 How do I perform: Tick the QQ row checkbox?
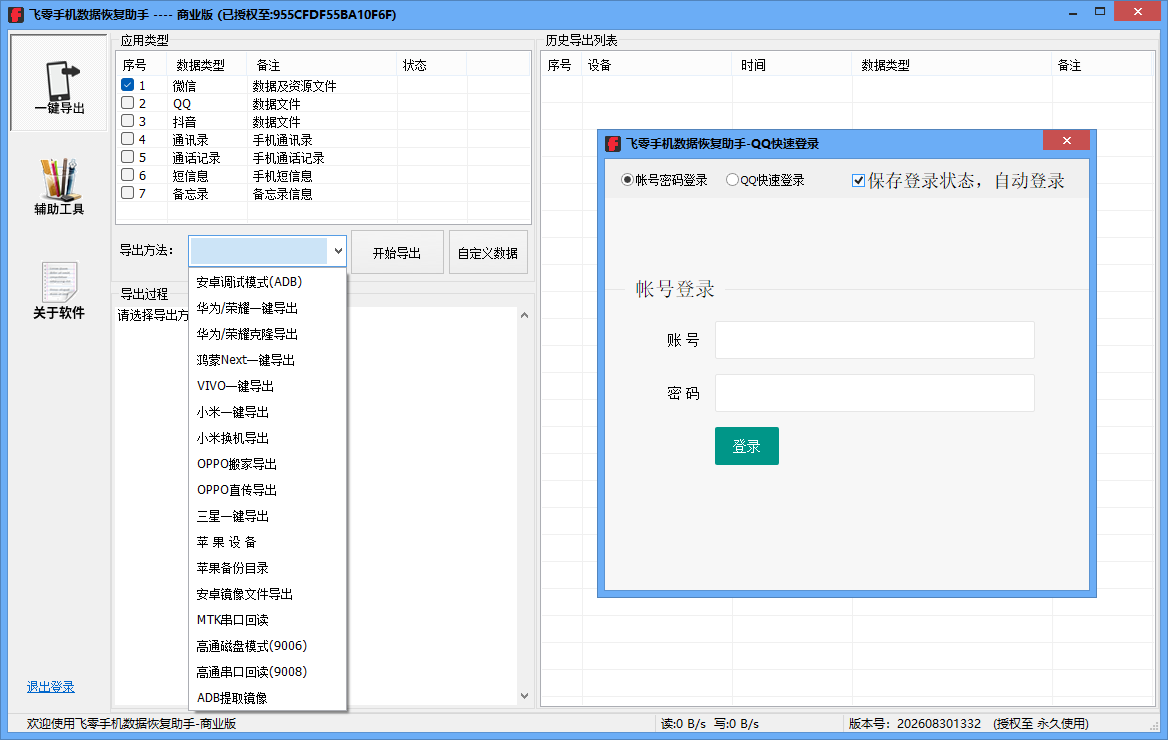[127, 103]
